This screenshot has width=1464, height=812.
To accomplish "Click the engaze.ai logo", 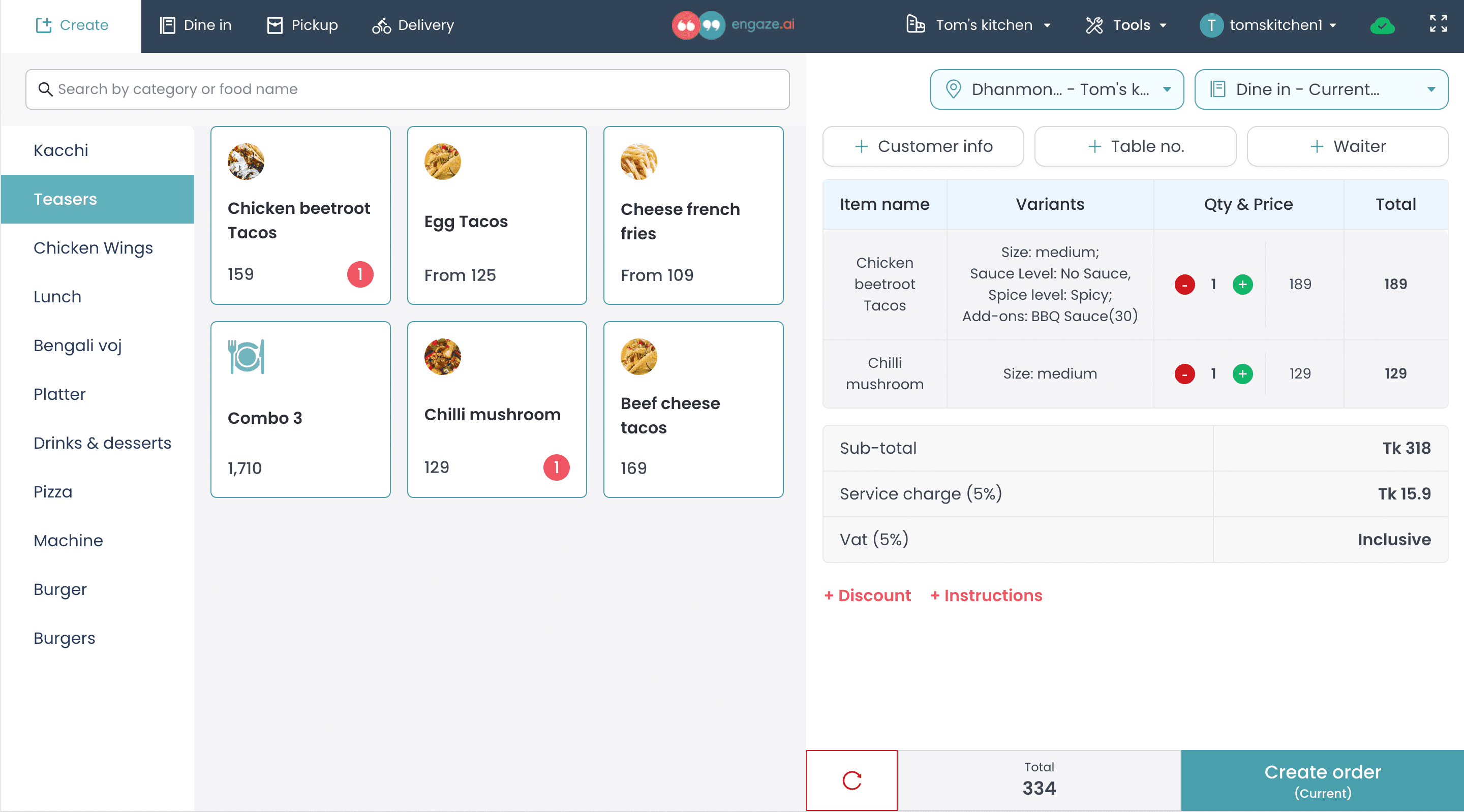I will (733, 25).
